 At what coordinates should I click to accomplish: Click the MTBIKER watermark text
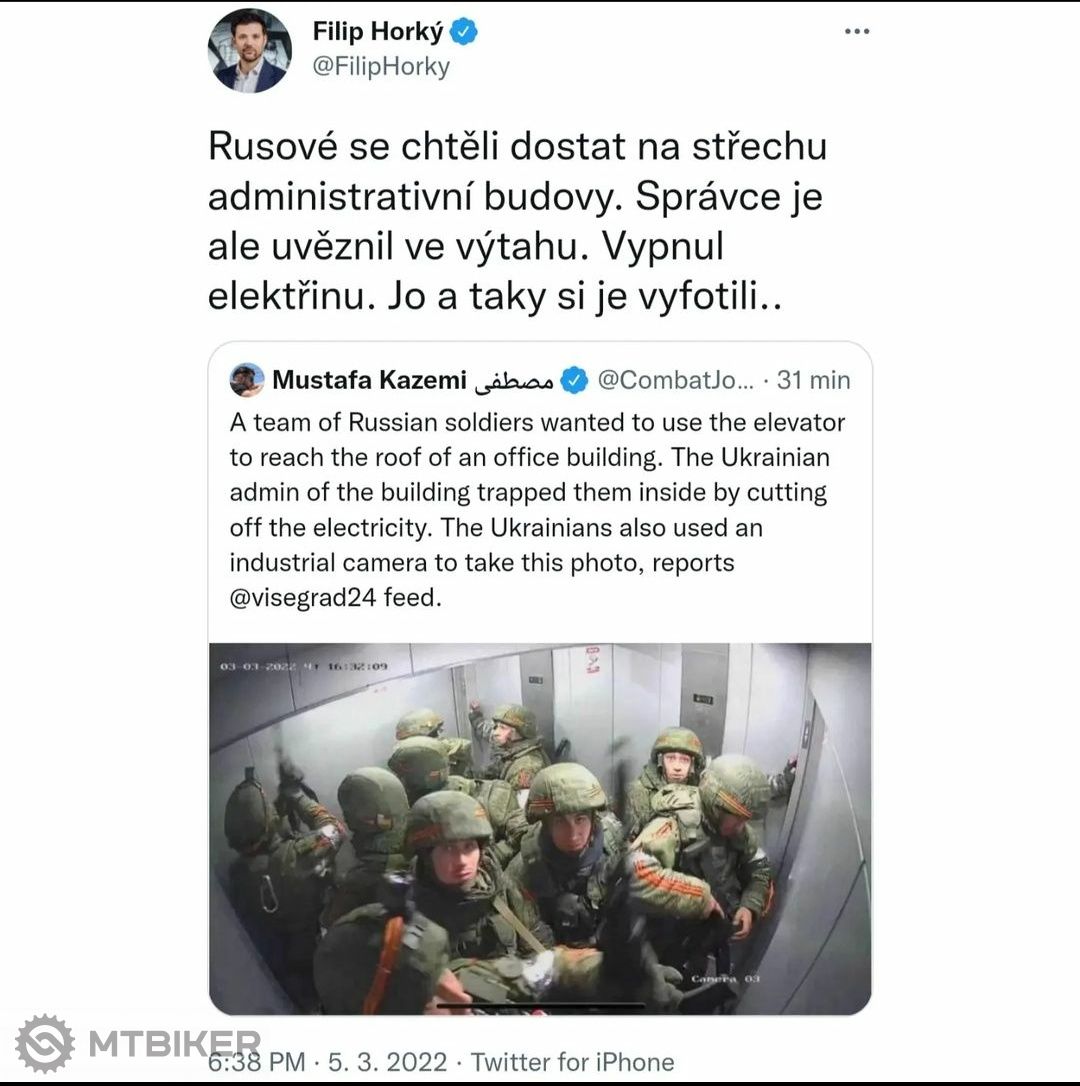(175, 1044)
